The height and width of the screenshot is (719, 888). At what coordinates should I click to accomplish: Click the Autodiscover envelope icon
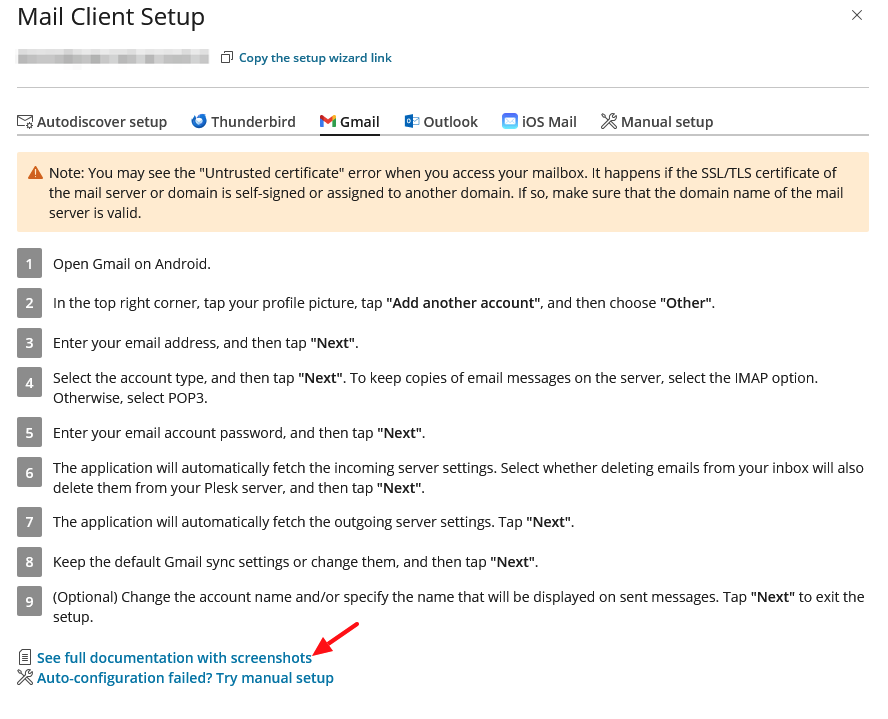point(25,122)
